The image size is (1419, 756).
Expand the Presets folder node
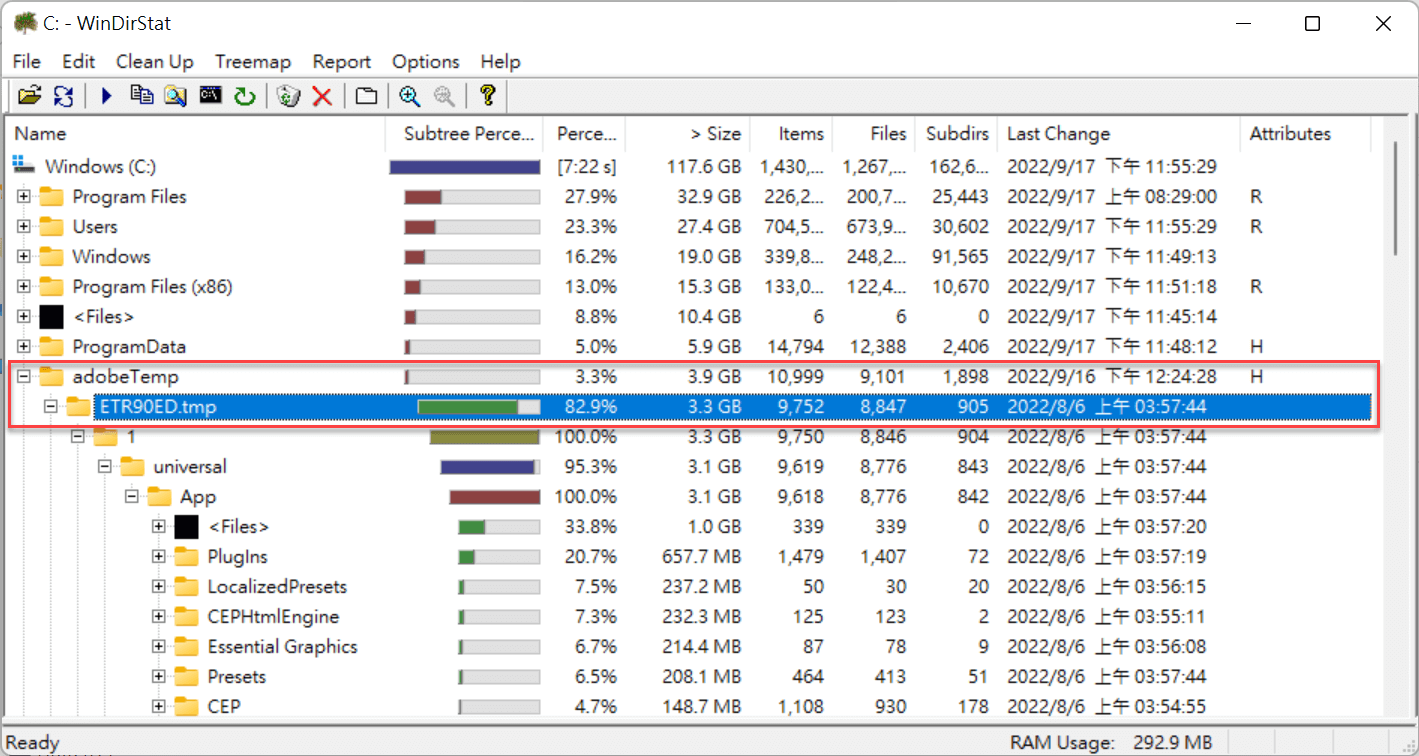point(159,677)
